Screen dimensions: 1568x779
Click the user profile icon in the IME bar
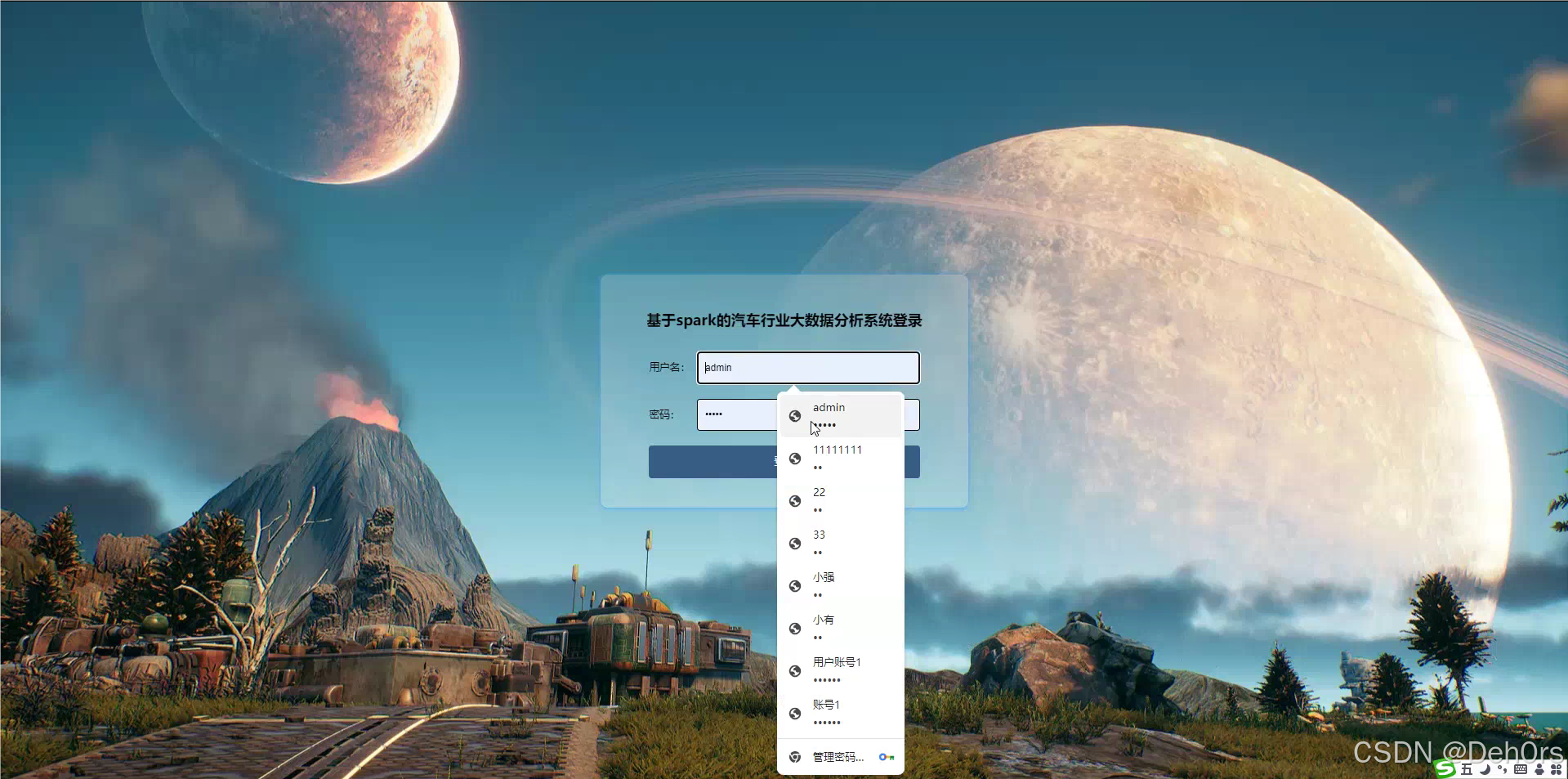[x=1539, y=769]
